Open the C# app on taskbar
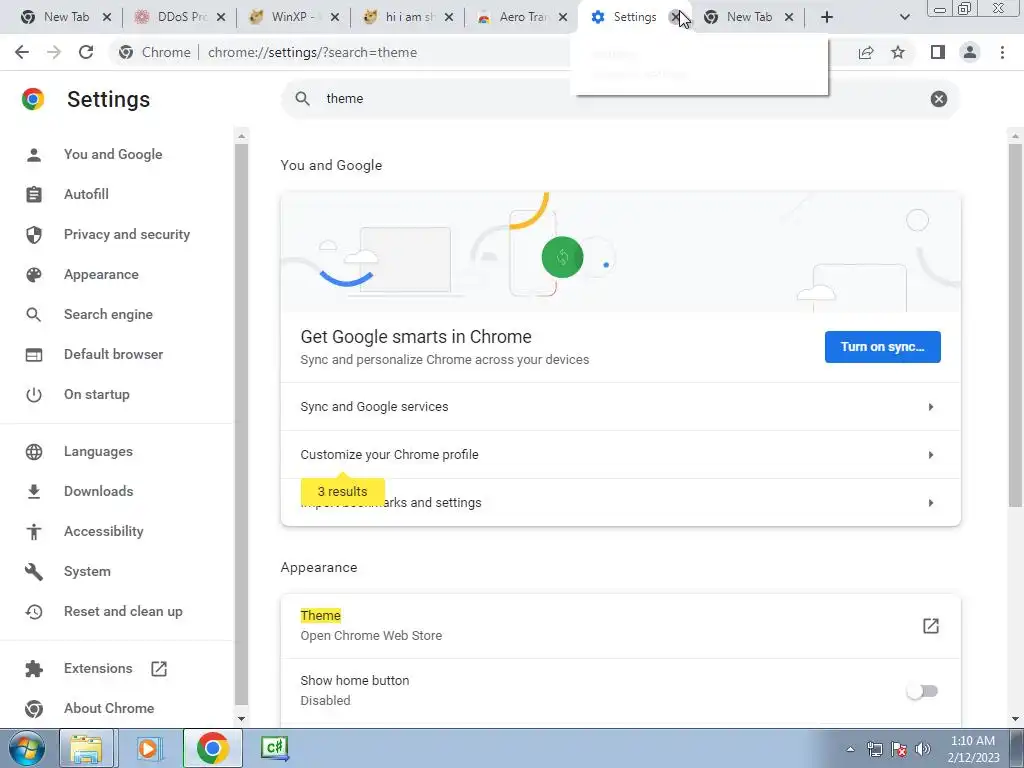1024x768 pixels. click(274, 748)
